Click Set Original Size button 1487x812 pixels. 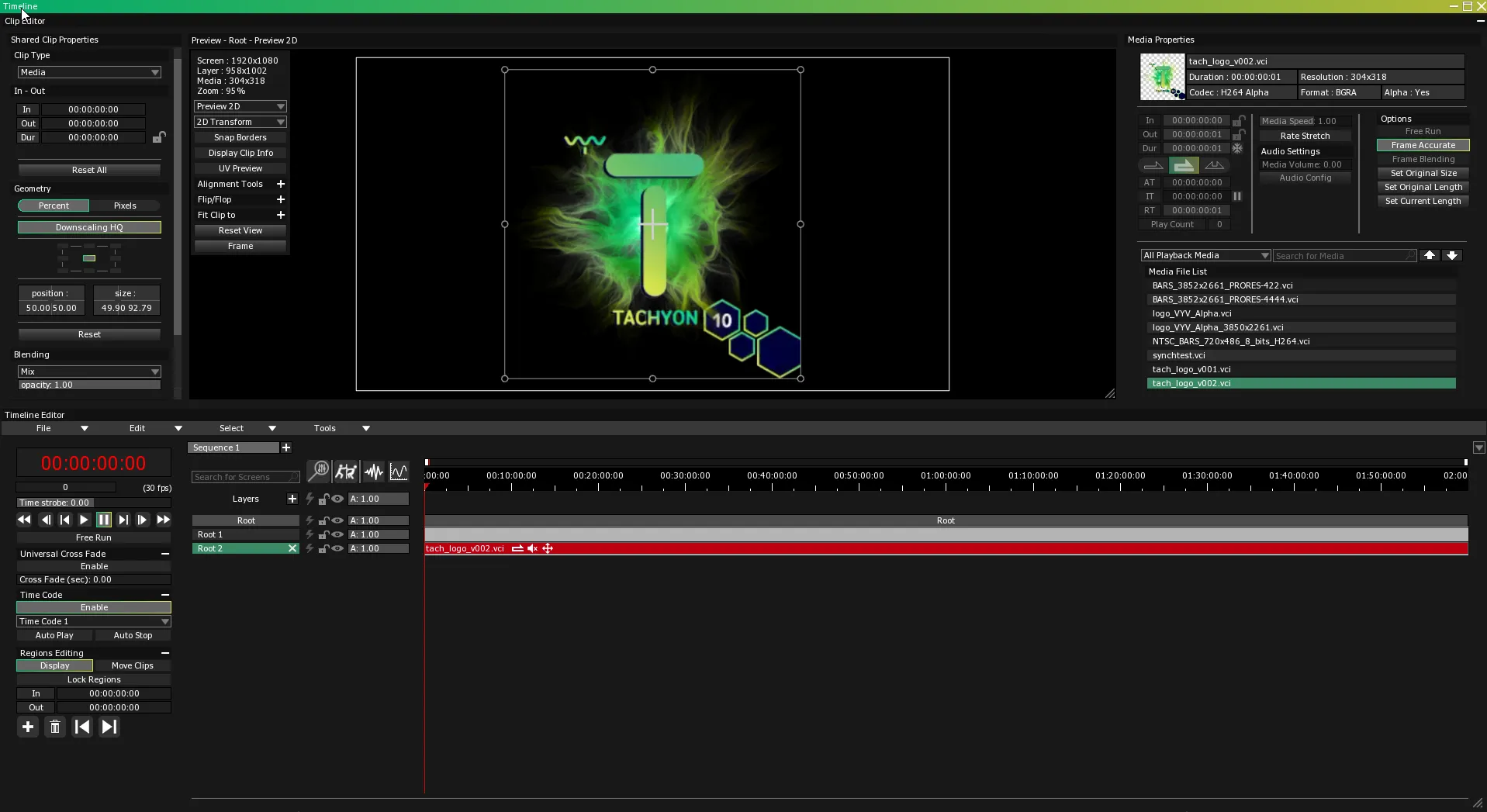coord(1423,173)
